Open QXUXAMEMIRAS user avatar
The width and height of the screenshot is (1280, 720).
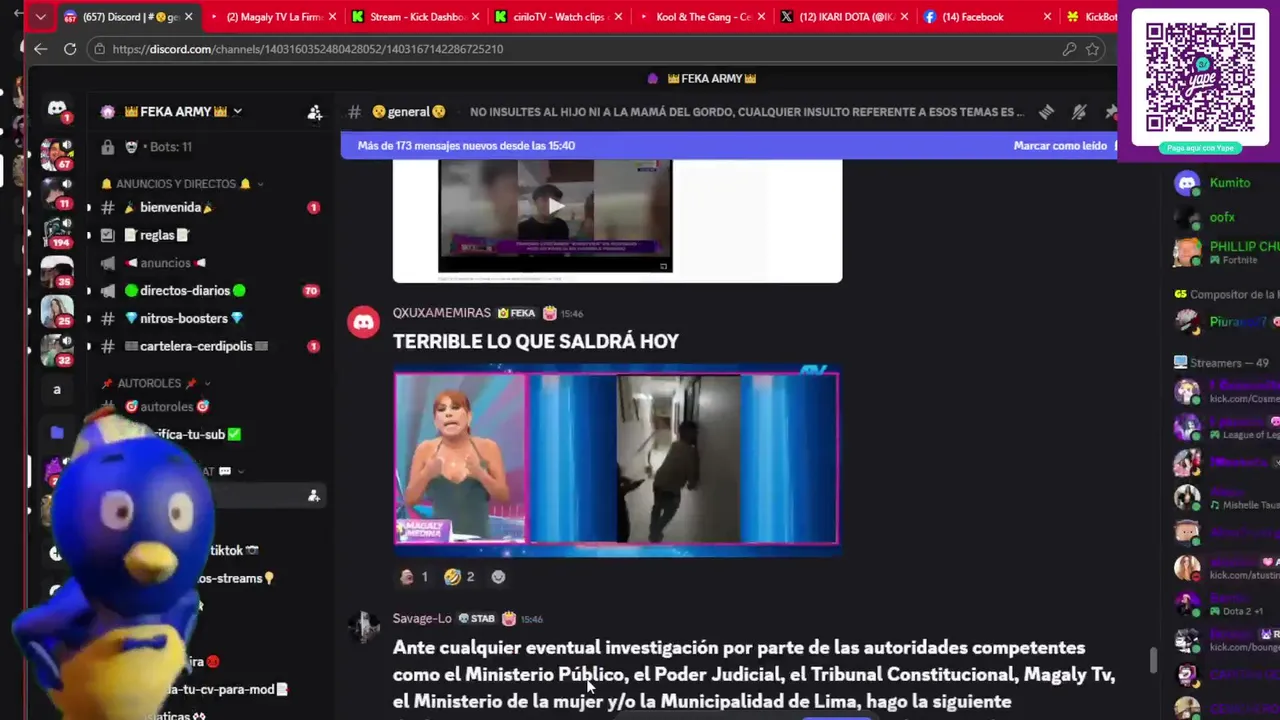click(x=363, y=322)
